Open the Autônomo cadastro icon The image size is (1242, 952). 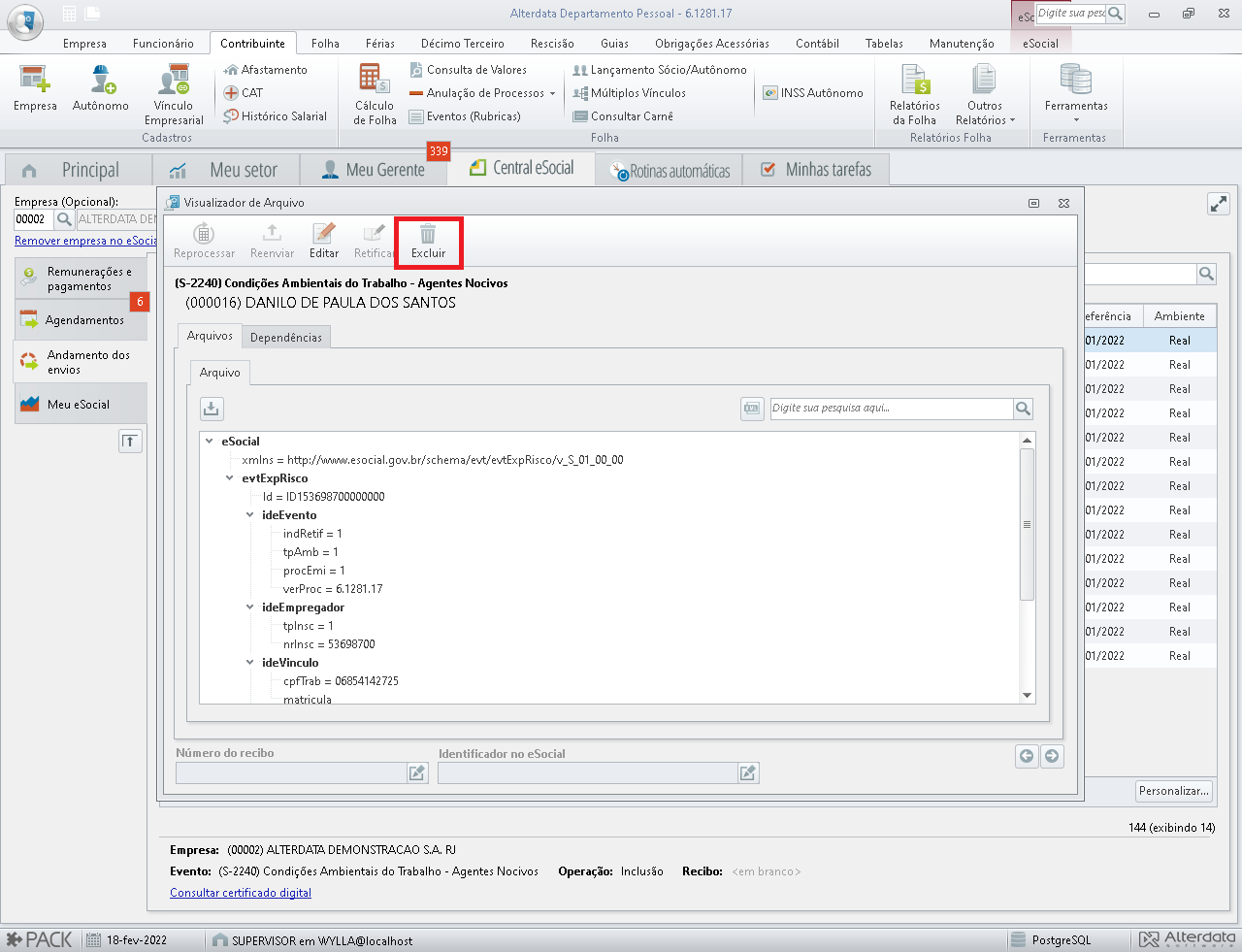[101, 87]
